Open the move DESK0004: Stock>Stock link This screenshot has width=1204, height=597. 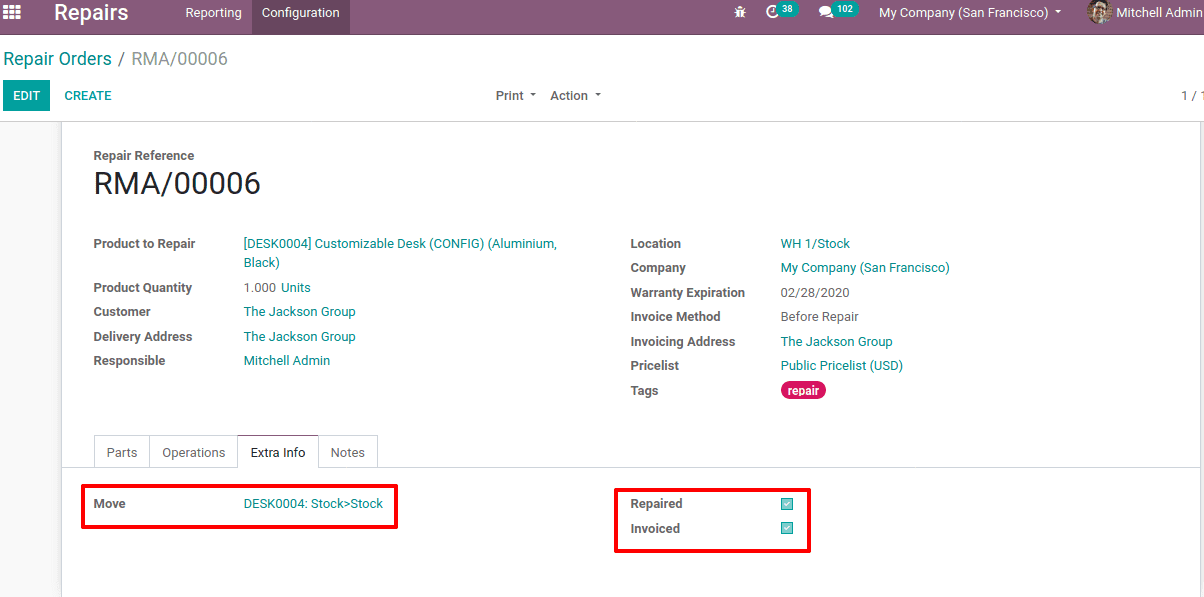point(313,504)
